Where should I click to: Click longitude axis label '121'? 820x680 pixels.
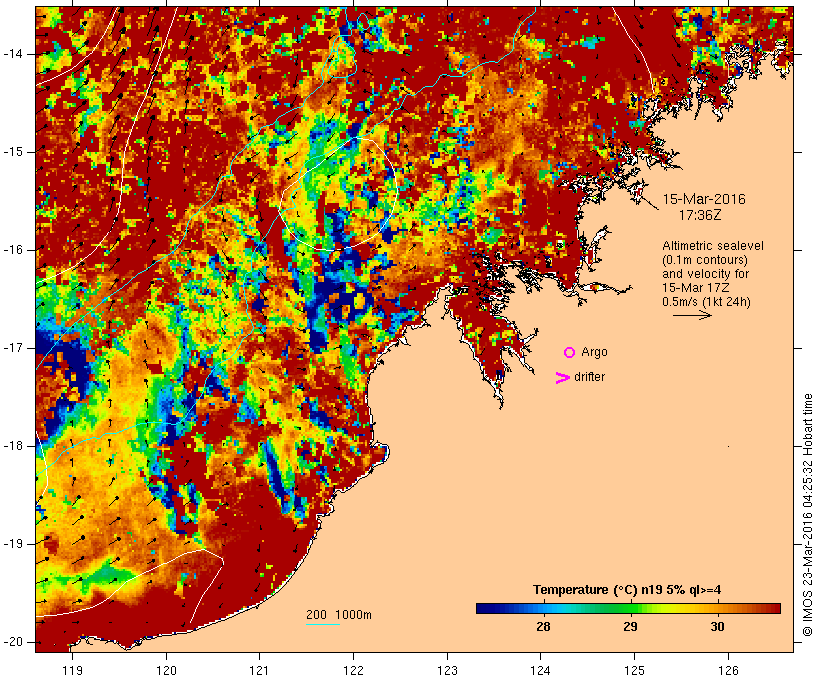(x=259, y=670)
